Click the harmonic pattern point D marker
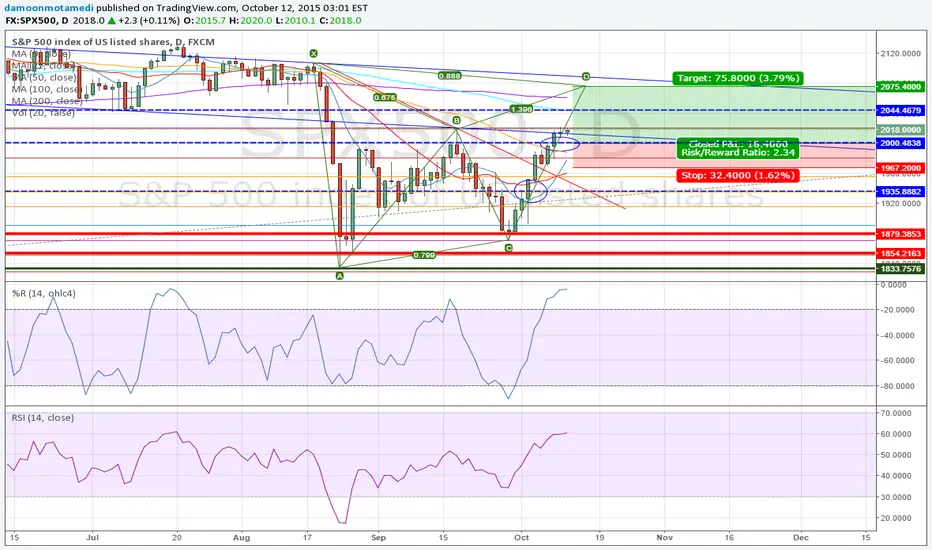The height and width of the screenshot is (550, 932). tap(586, 77)
